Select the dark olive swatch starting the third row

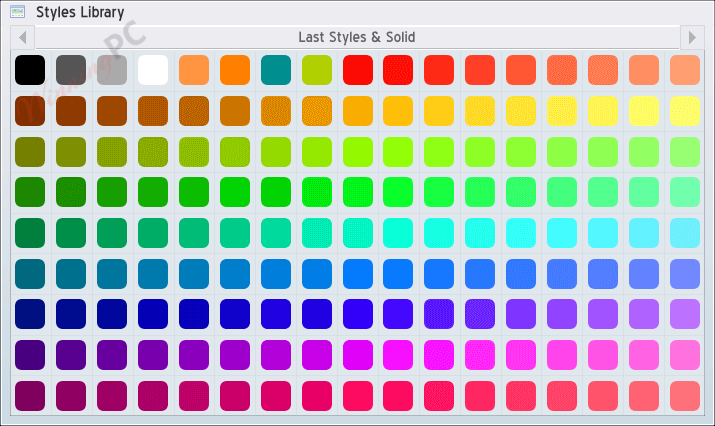tap(30, 152)
